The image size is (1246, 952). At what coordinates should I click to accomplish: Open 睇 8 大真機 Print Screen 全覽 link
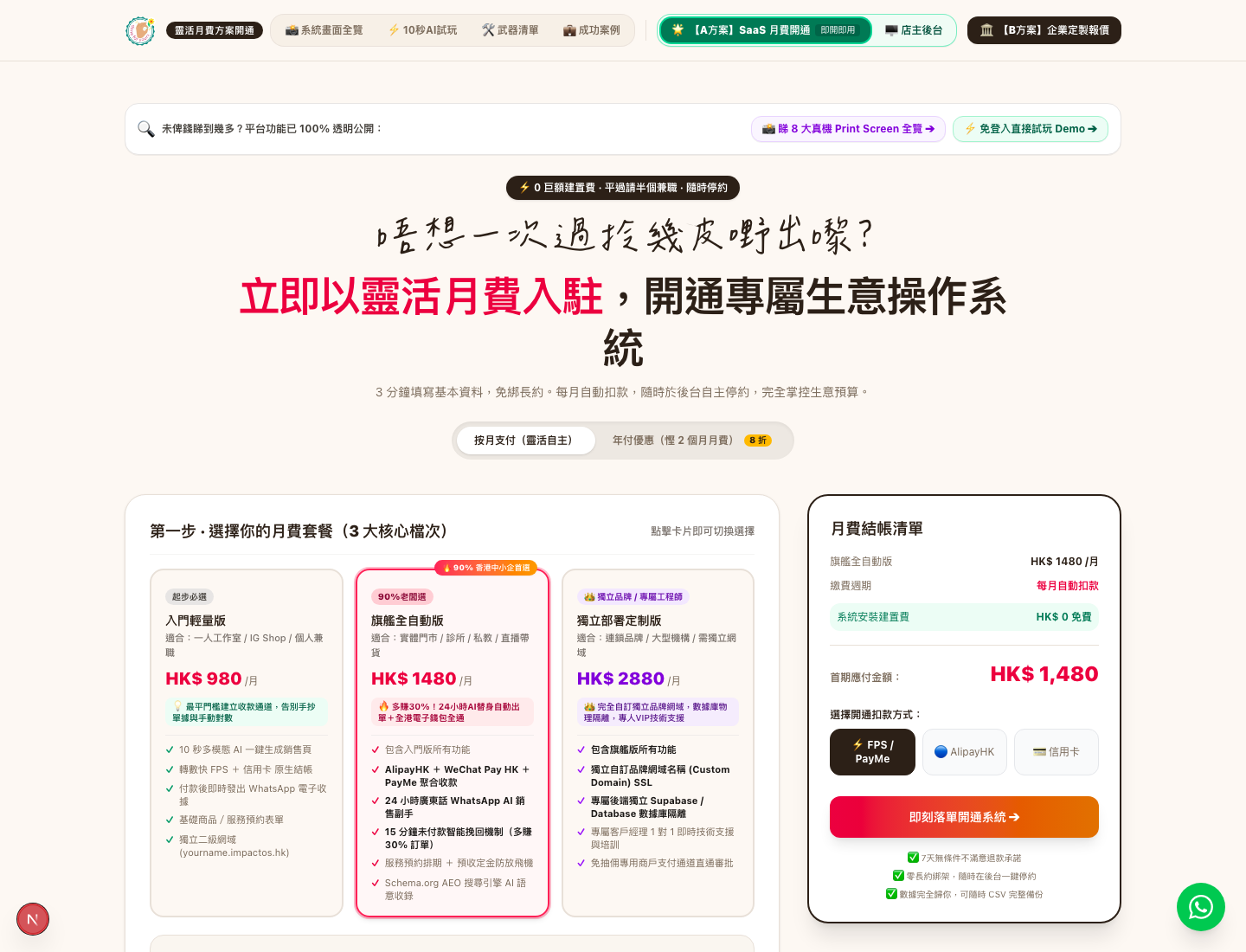click(x=848, y=129)
